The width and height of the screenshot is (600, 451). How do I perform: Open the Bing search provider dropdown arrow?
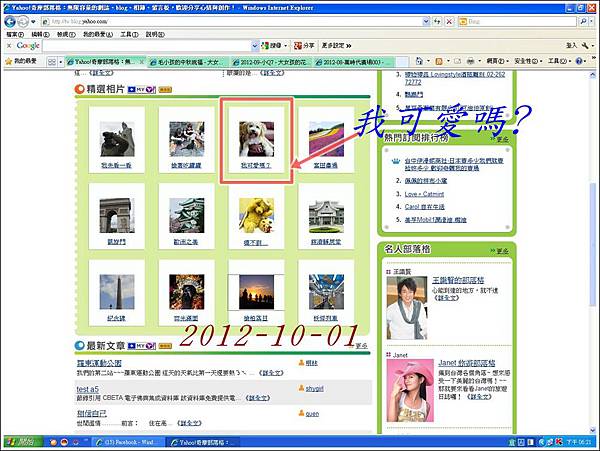click(592, 21)
